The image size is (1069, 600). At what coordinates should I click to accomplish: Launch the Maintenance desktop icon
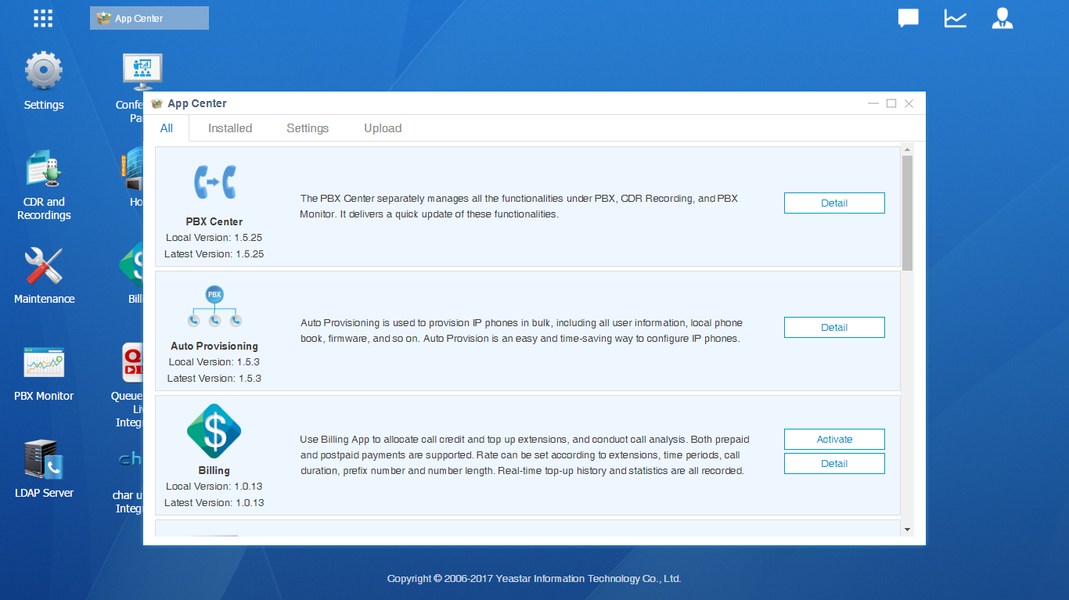pyautogui.click(x=44, y=275)
